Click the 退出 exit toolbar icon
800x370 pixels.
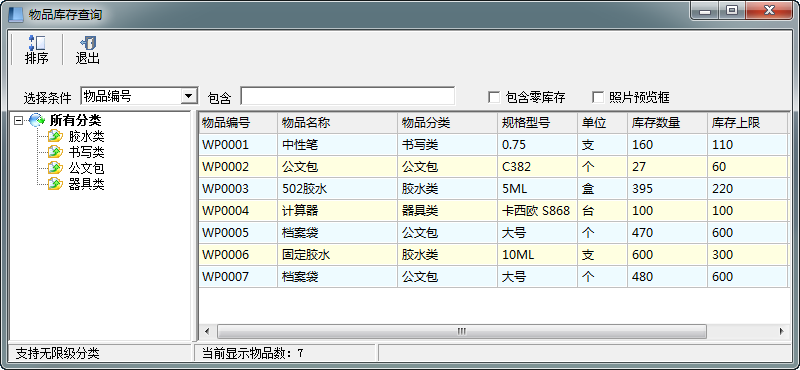click(x=88, y=43)
